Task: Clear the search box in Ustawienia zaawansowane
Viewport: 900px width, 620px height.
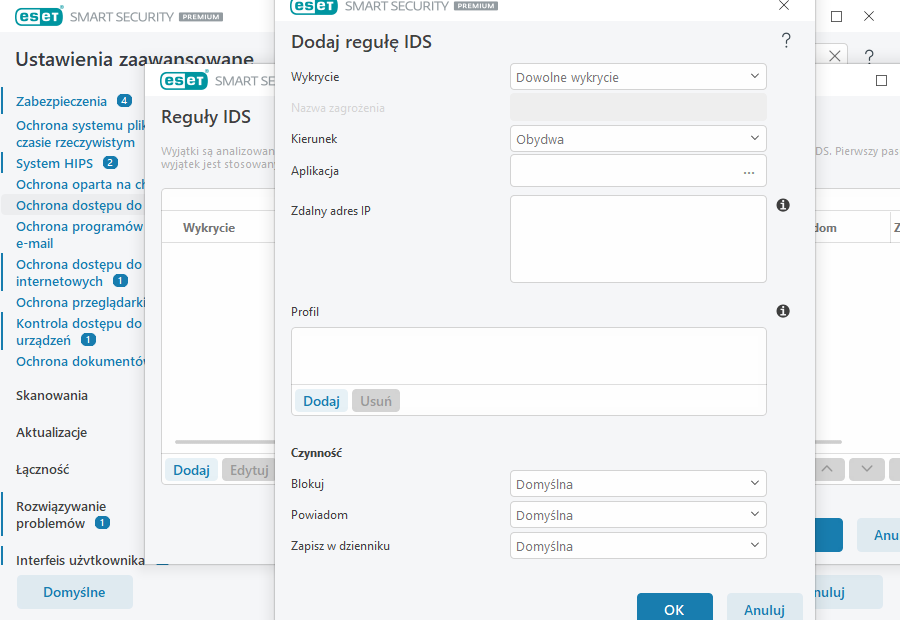Action: [x=835, y=55]
